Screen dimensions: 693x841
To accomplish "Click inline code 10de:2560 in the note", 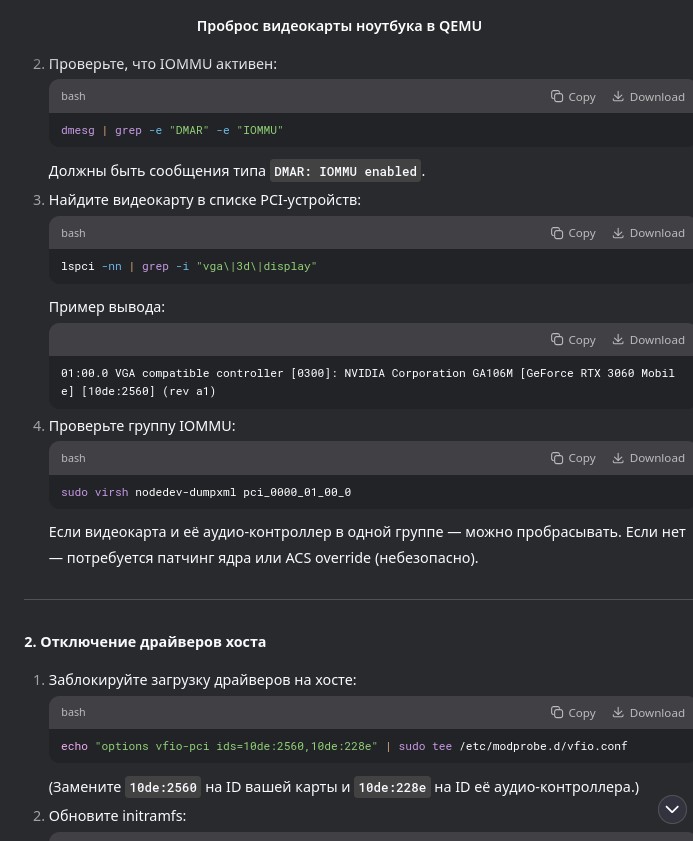I will (163, 787).
